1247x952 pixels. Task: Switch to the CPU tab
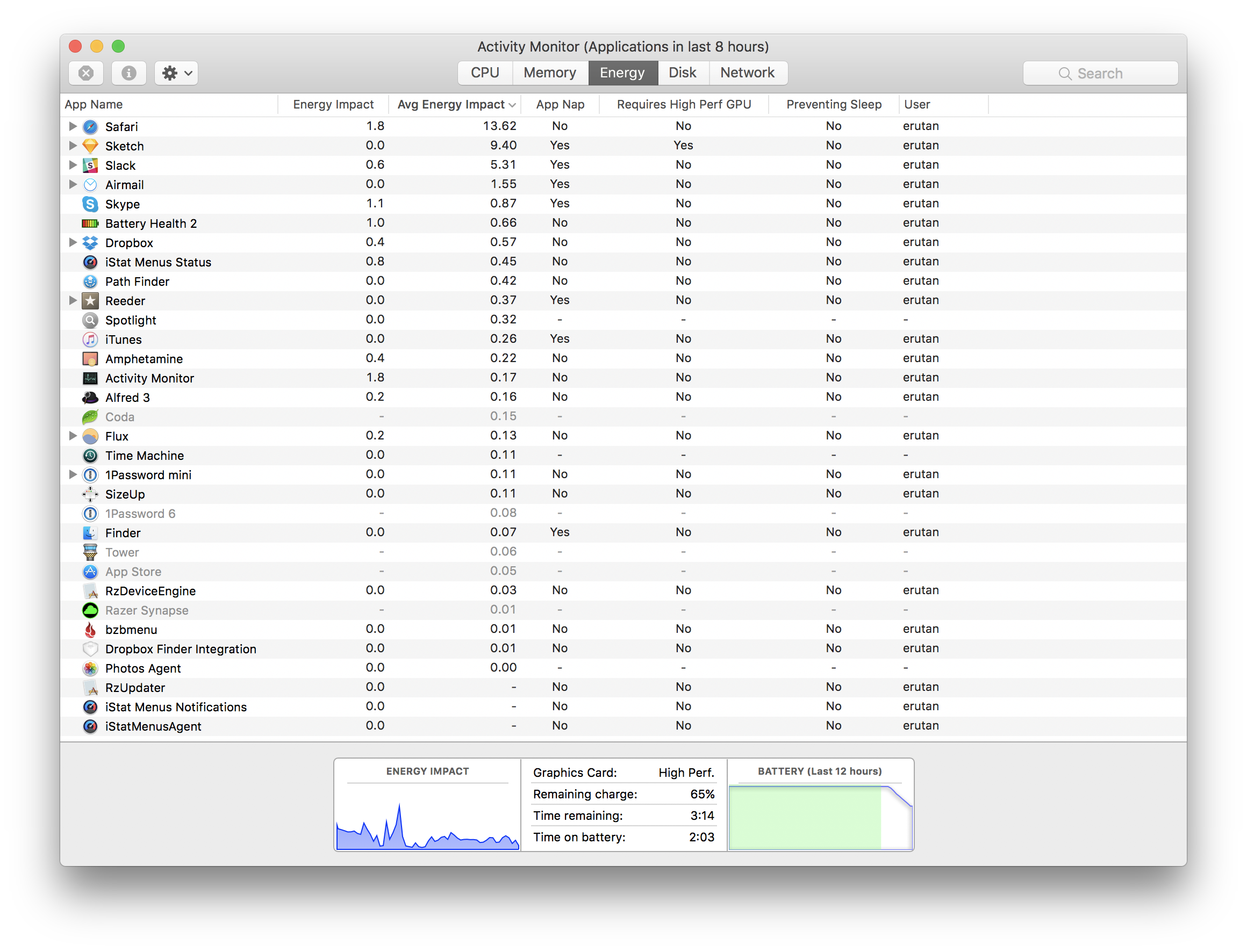(x=485, y=73)
